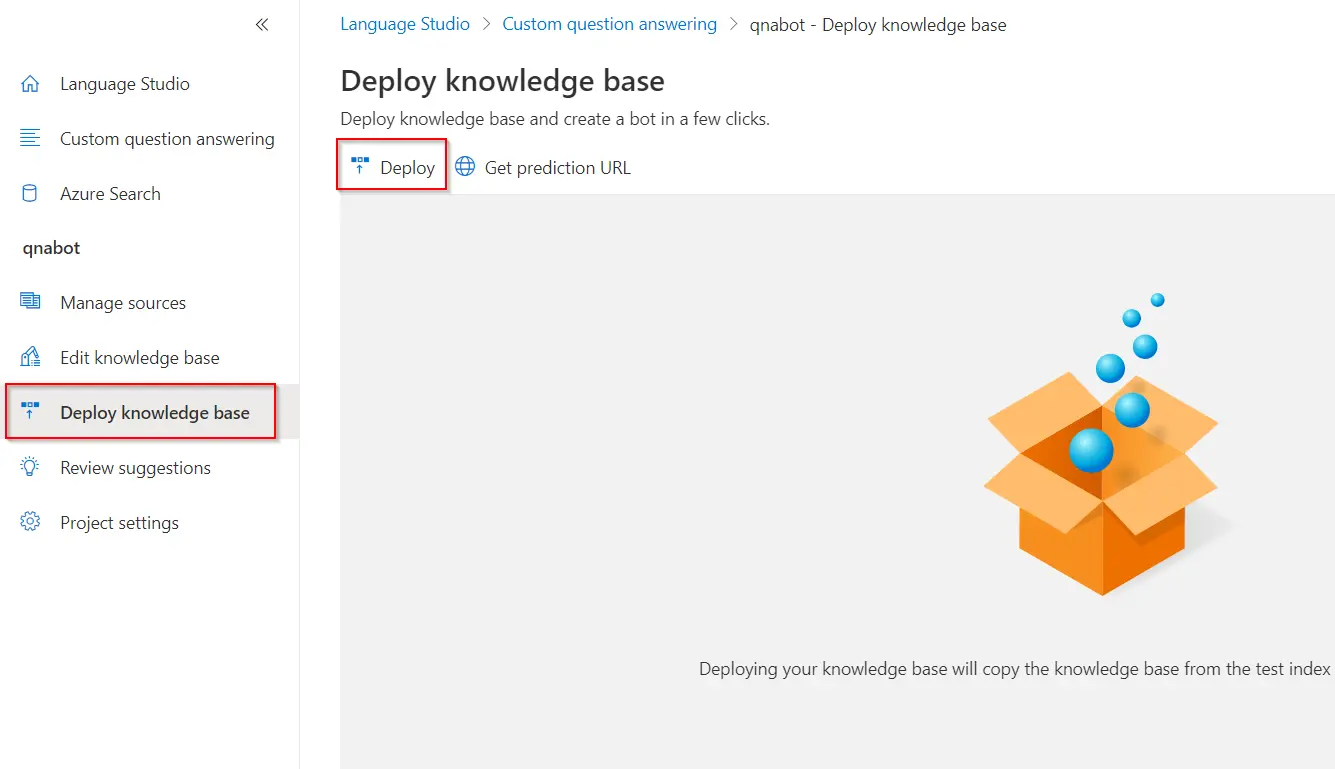Click the Review suggestions lightbulb icon
Image resolution: width=1335 pixels, height=769 pixels.
[30, 467]
